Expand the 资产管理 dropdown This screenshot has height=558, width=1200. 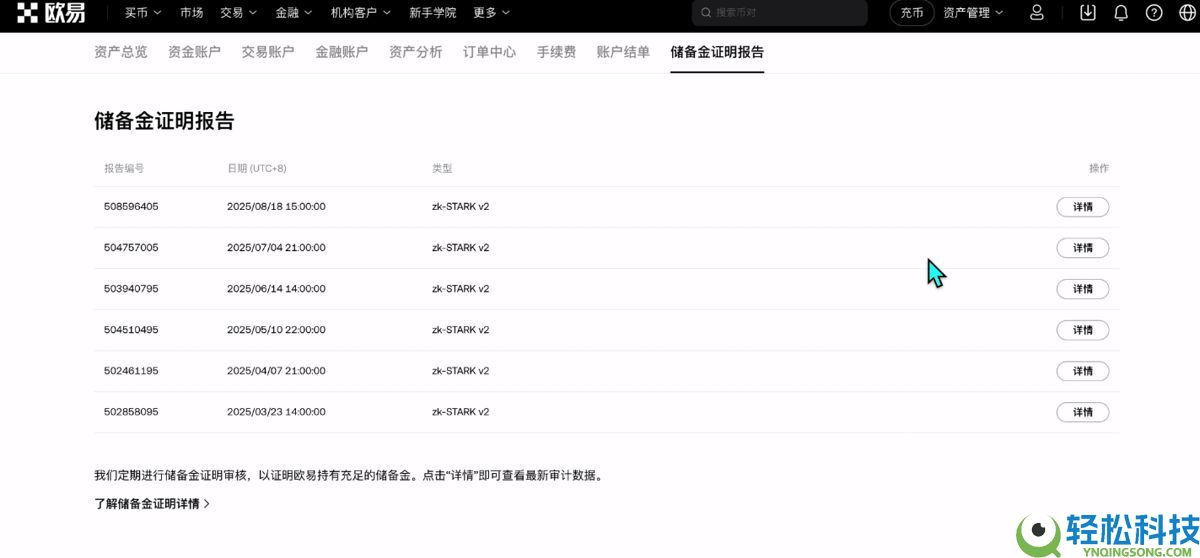tap(974, 13)
